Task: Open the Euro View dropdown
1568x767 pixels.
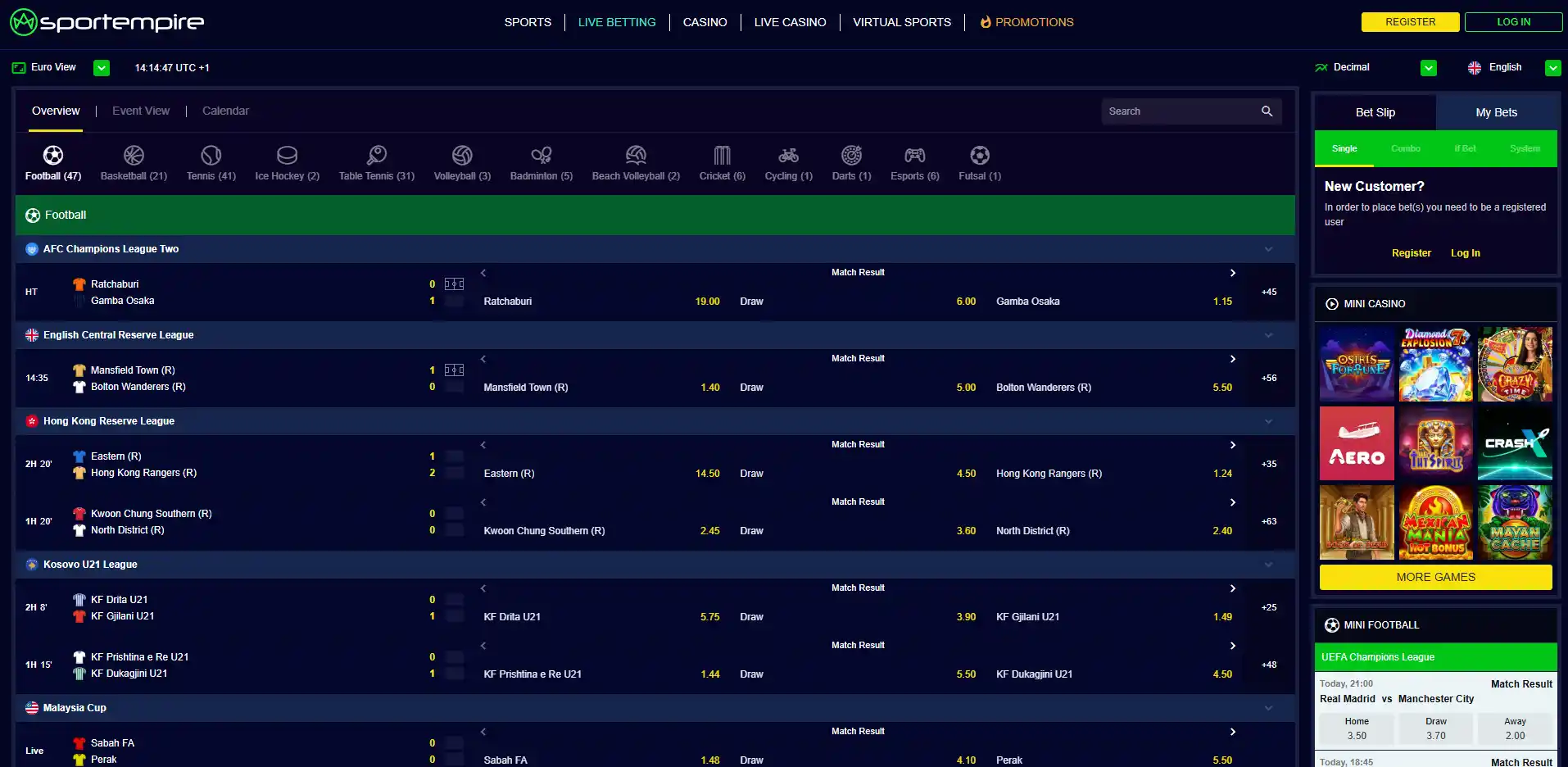Action: point(102,68)
